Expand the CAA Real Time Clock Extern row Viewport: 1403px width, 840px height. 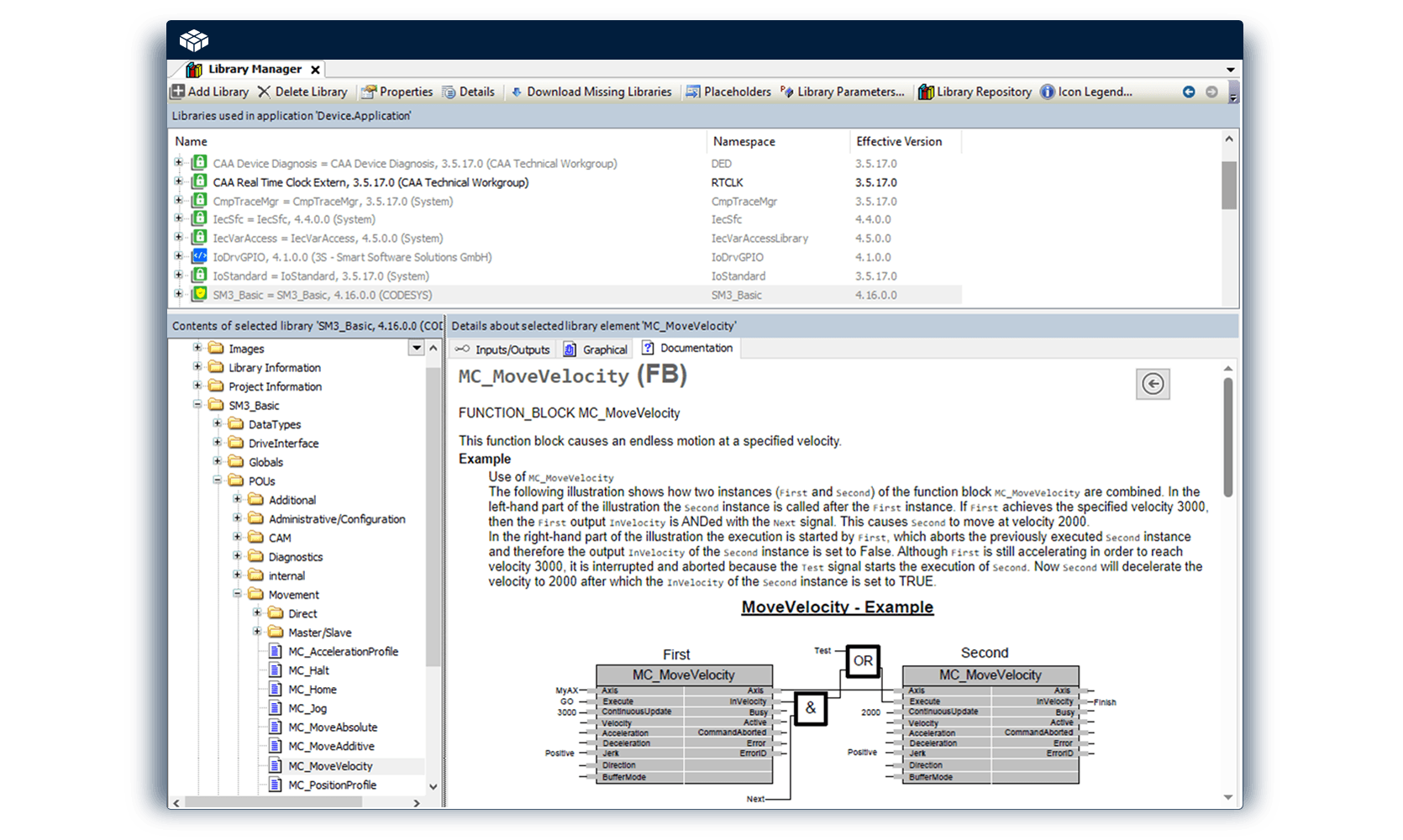tap(178, 181)
